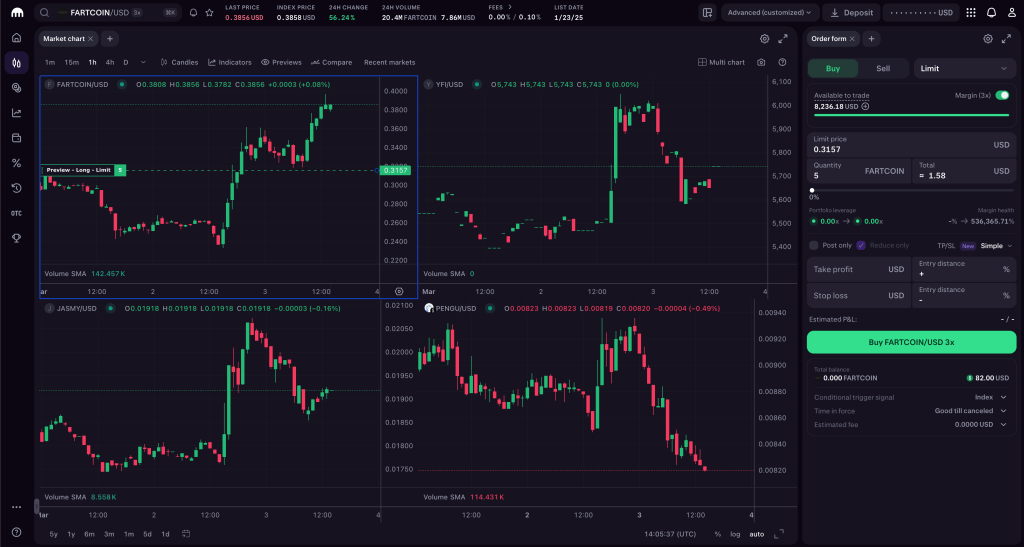Expand the Limit order type dropdown
Image resolution: width=1024 pixels, height=547 pixels.
(964, 68)
